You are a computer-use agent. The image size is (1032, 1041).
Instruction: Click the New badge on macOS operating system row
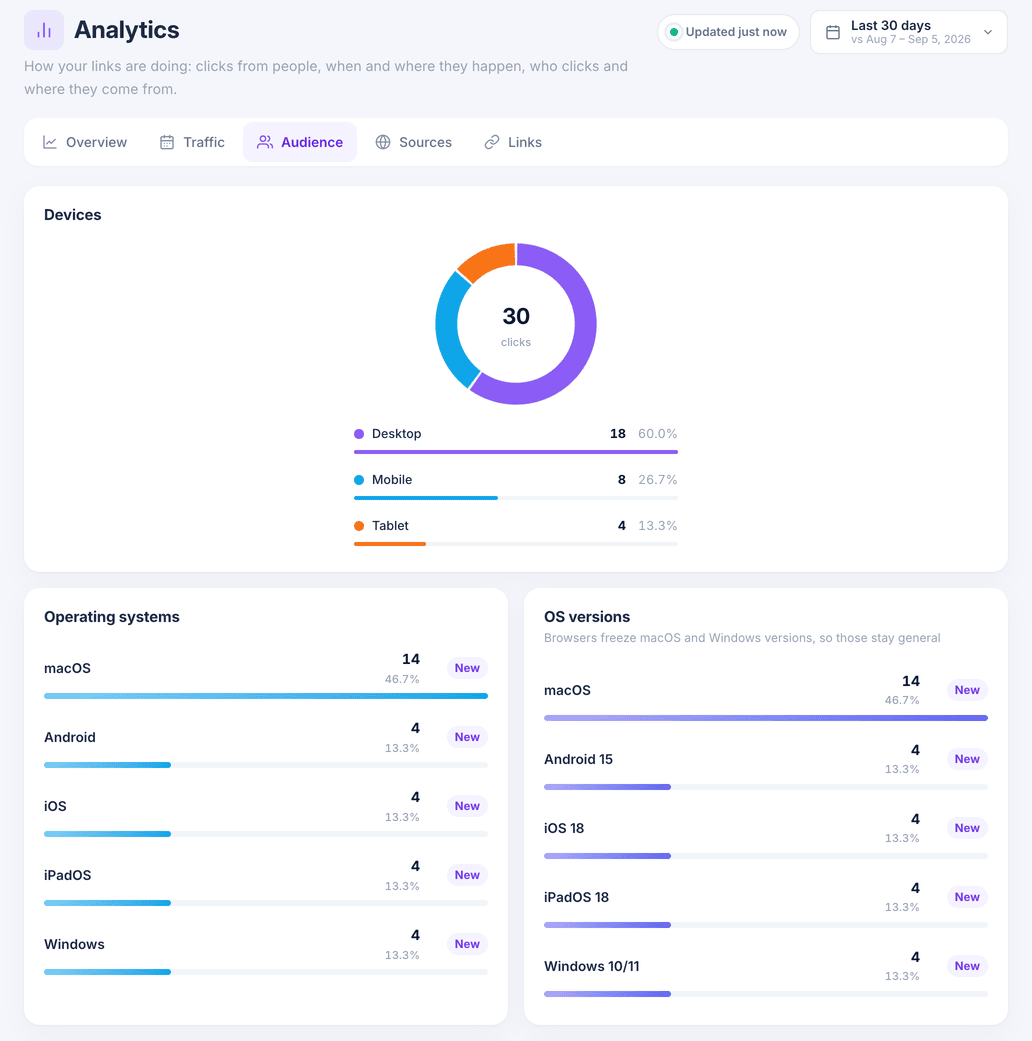[x=467, y=668]
